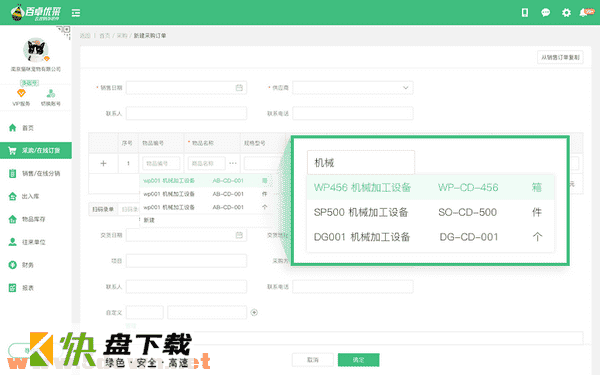Click the second wider 自定义 input box
The image size is (600, 375).
pyautogui.click(x=207, y=313)
